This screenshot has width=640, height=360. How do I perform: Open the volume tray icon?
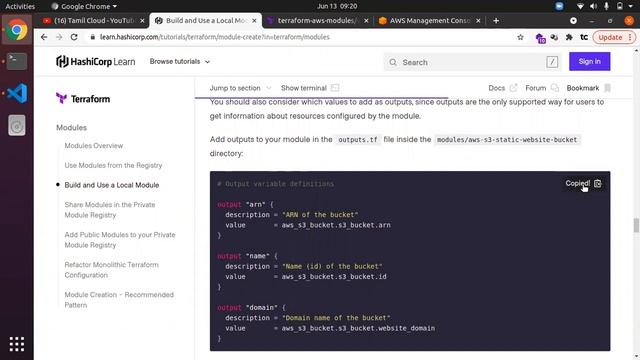click(x=593, y=6)
